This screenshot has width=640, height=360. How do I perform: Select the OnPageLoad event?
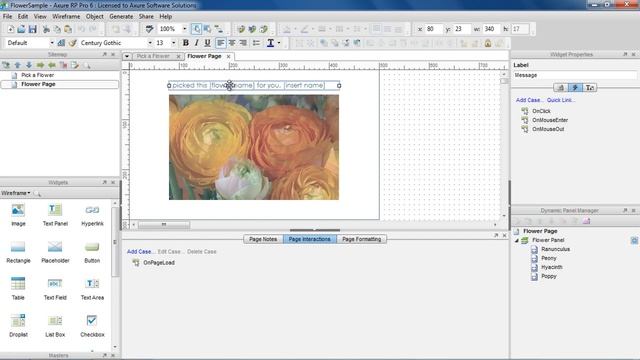(x=159, y=263)
